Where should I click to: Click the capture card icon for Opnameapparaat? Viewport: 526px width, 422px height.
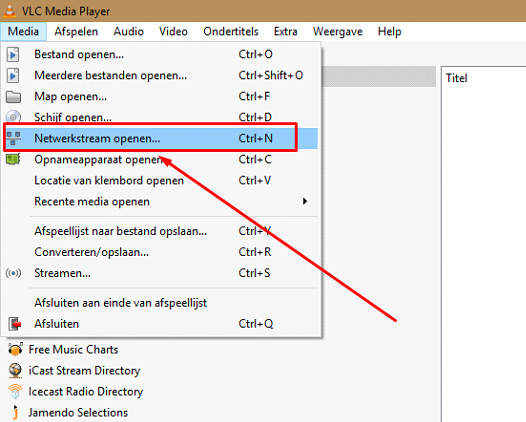[13, 159]
